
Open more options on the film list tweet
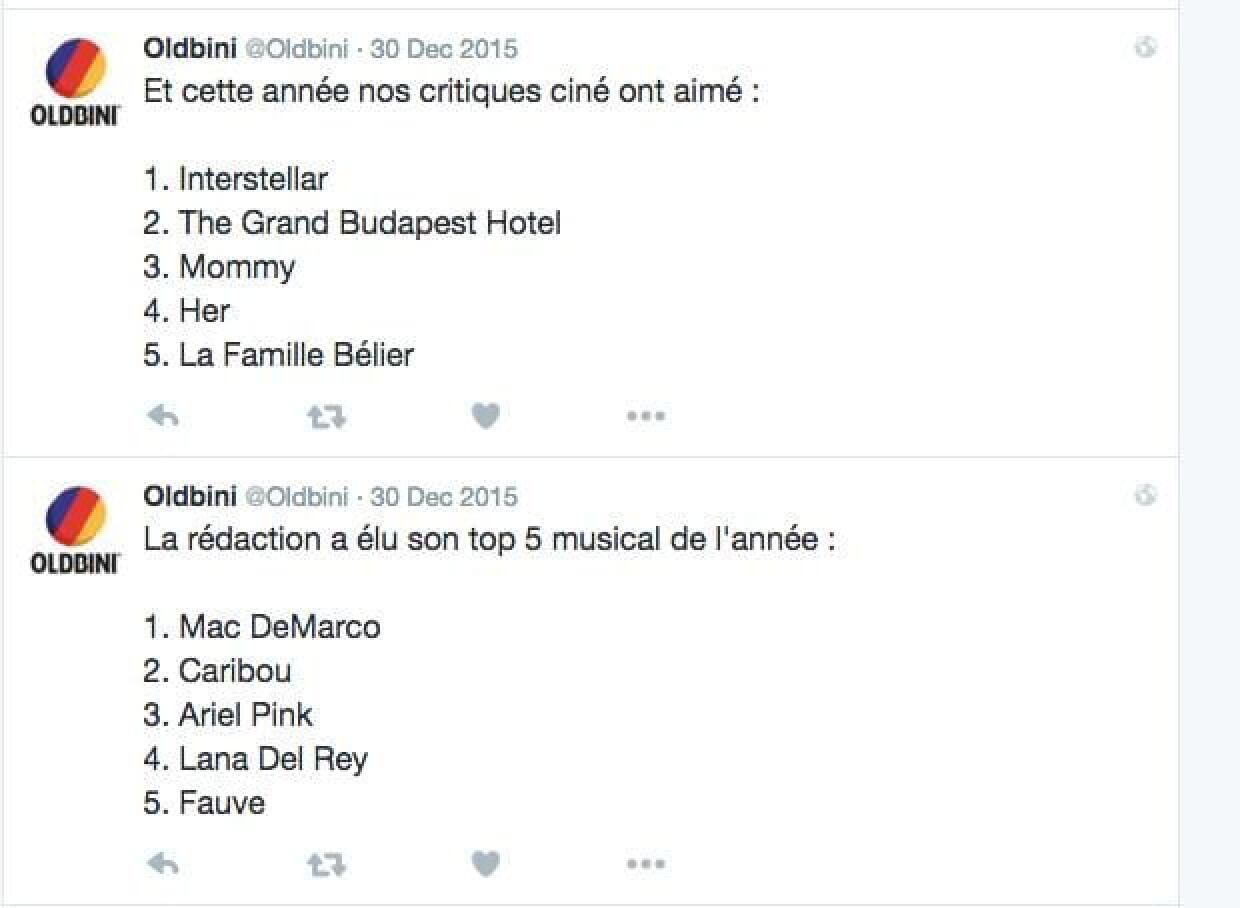point(645,416)
